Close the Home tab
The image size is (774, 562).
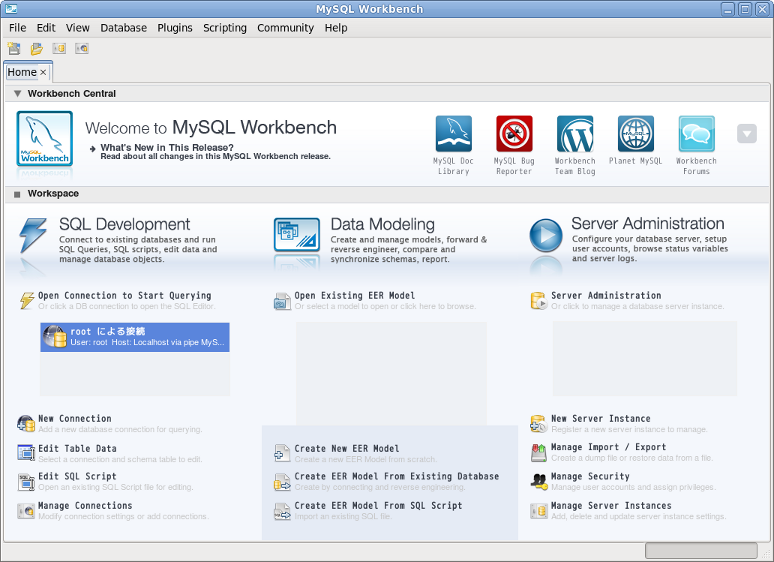pyautogui.click(x=43, y=73)
